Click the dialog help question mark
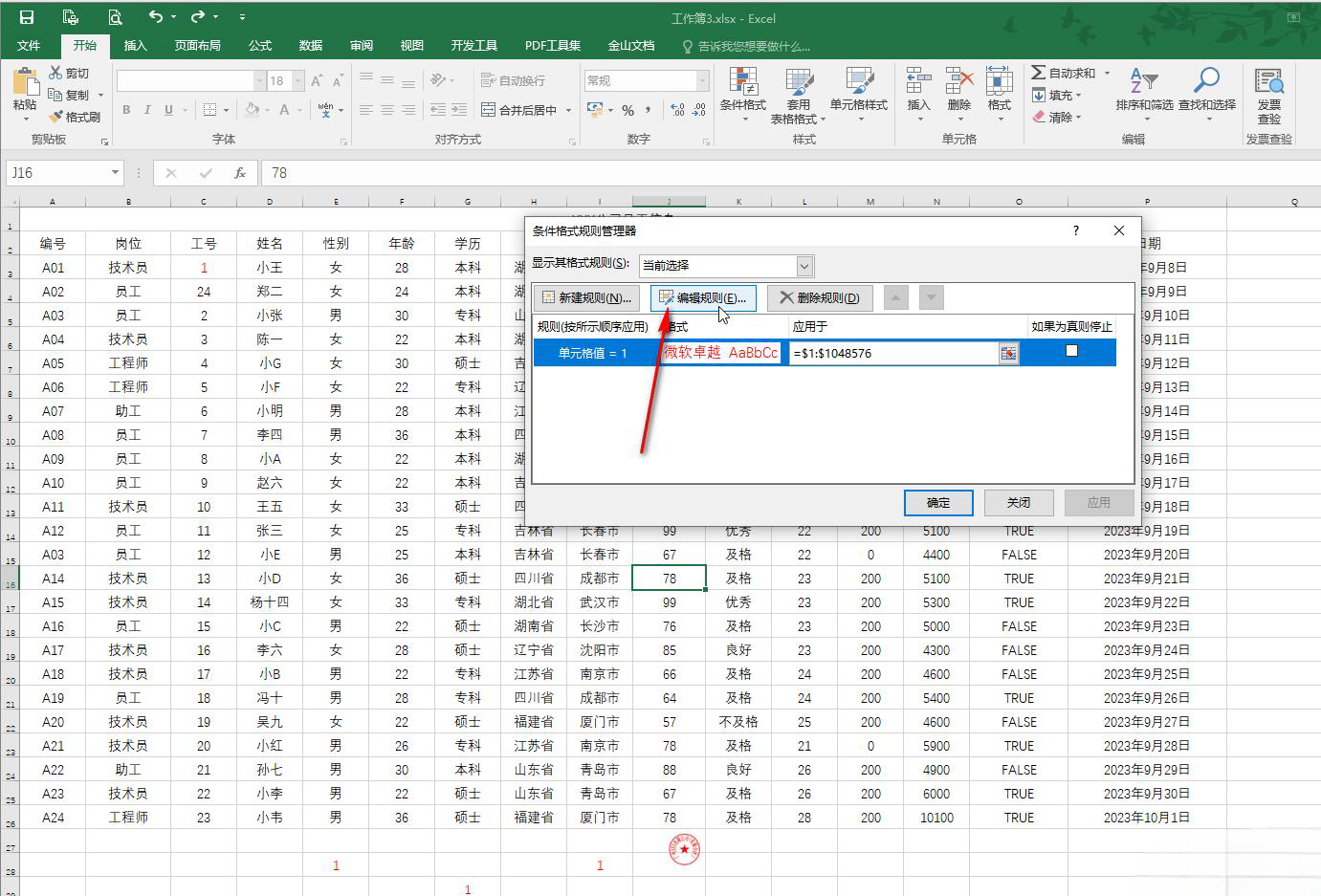 [1076, 230]
